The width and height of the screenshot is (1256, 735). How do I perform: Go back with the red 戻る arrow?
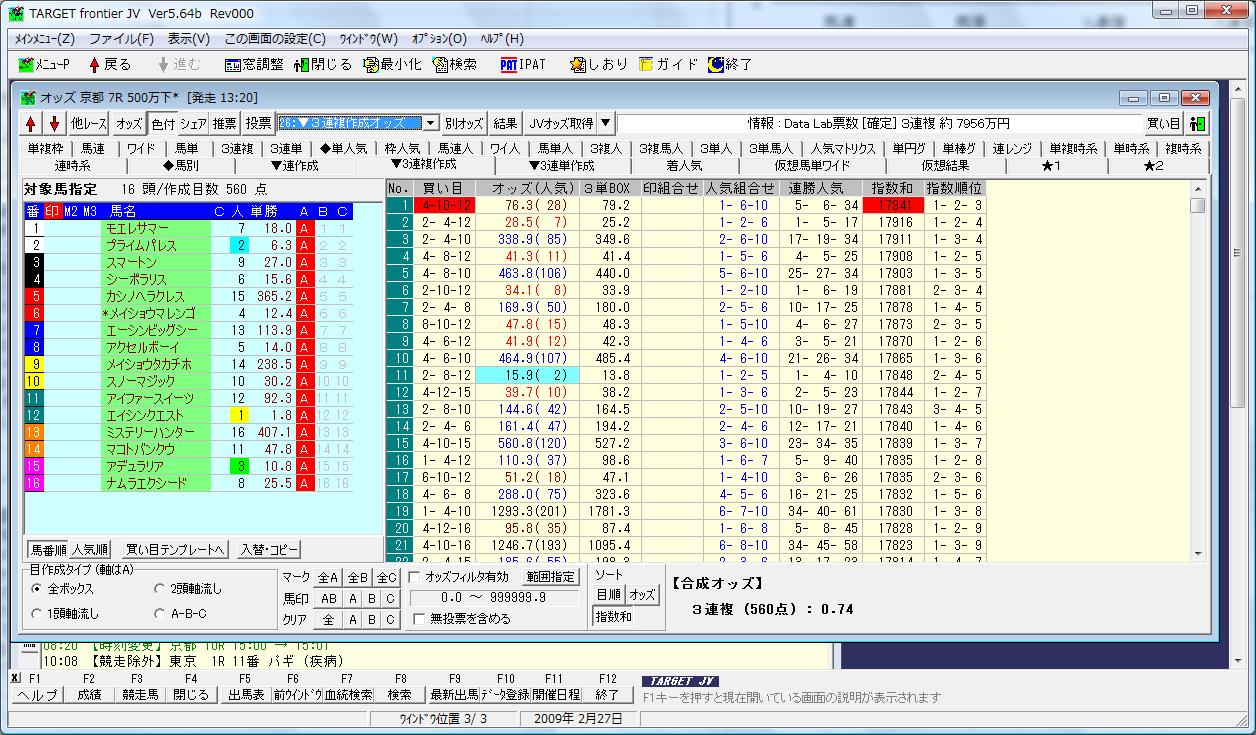110,64
